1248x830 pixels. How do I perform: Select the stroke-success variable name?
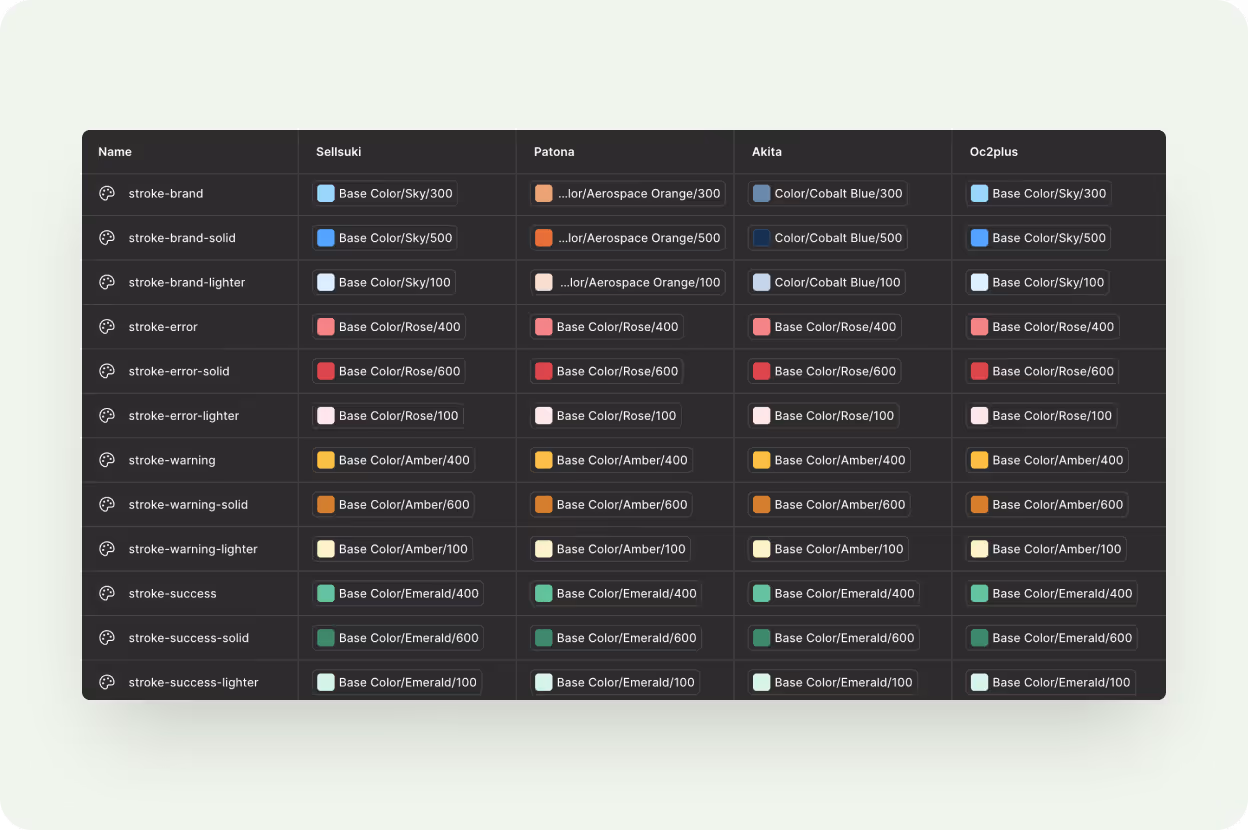[173, 593]
